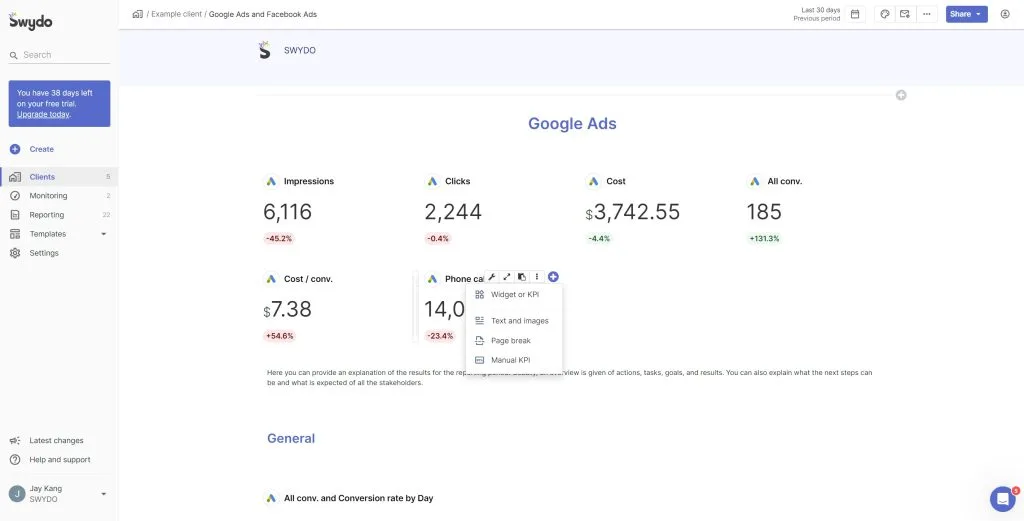Click the +131.3% change badge
The height and width of the screenshot is (521, 1024).
coord(764,239)
